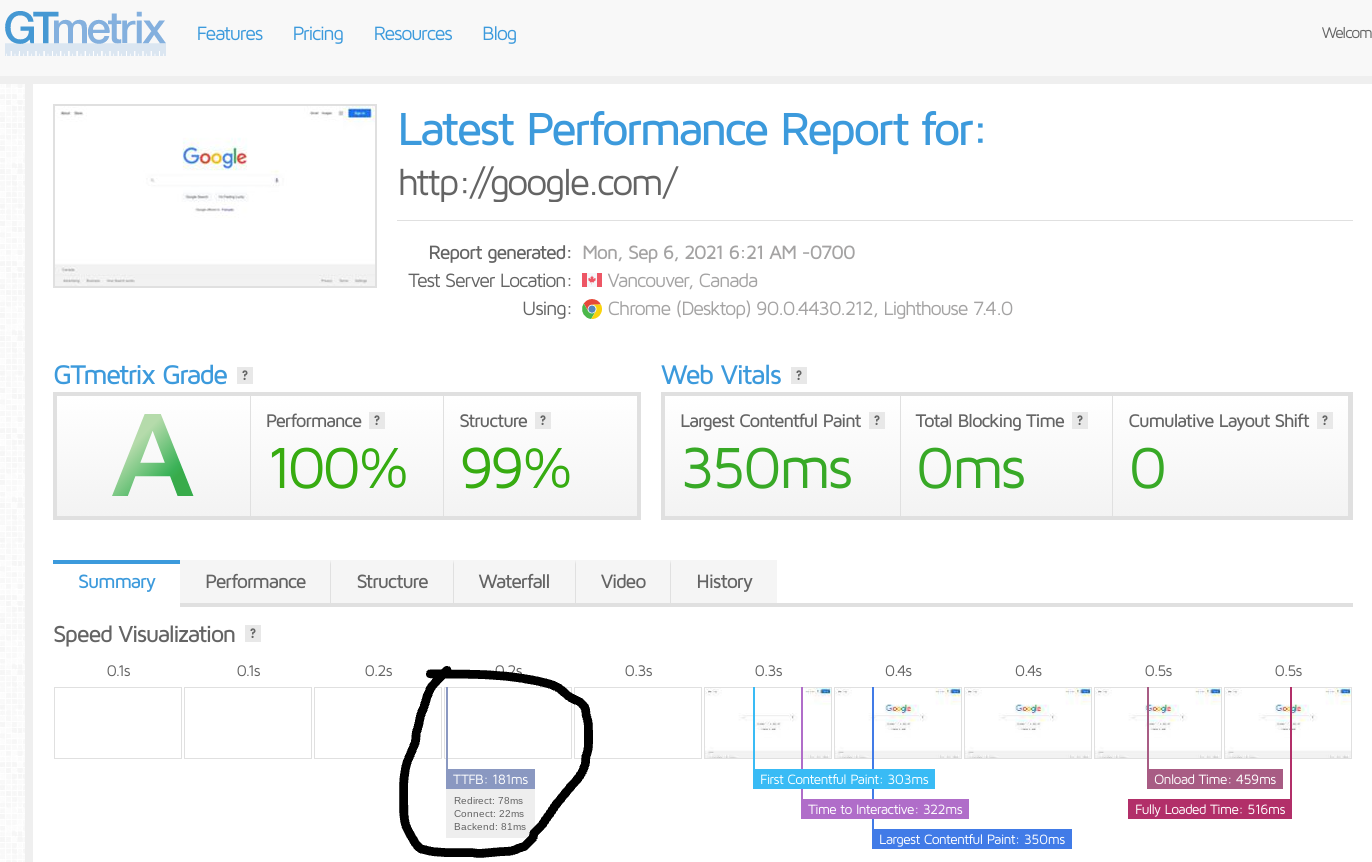Viewport: 1372px width, 862px height.
Task: Open the Features menu item
Action: tap(229, 34)
